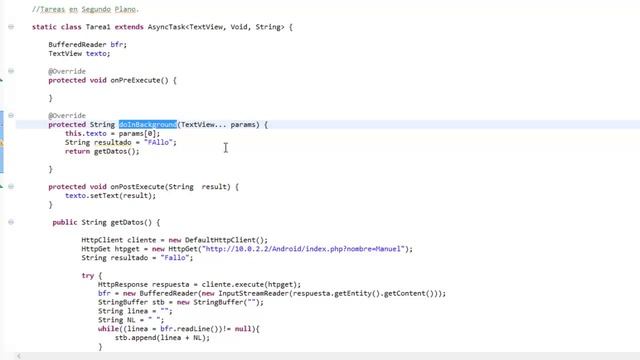Collapse the fold marker beside onPreExecute's @Override
This screenshot has width=640, height=360.
click(11, 71)
